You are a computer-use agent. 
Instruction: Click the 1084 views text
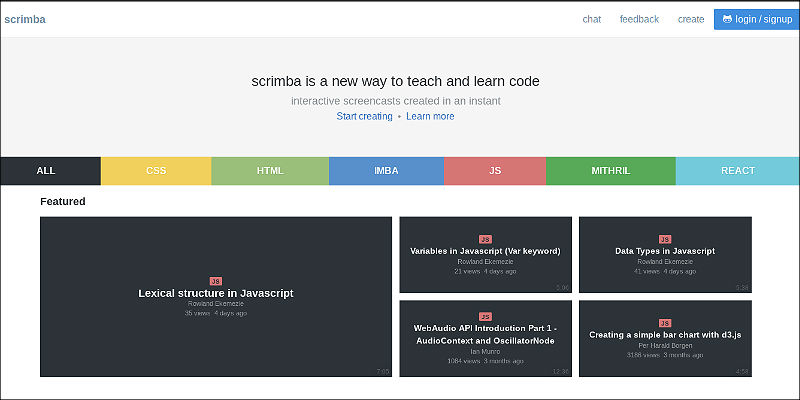[x=464, y=361]
